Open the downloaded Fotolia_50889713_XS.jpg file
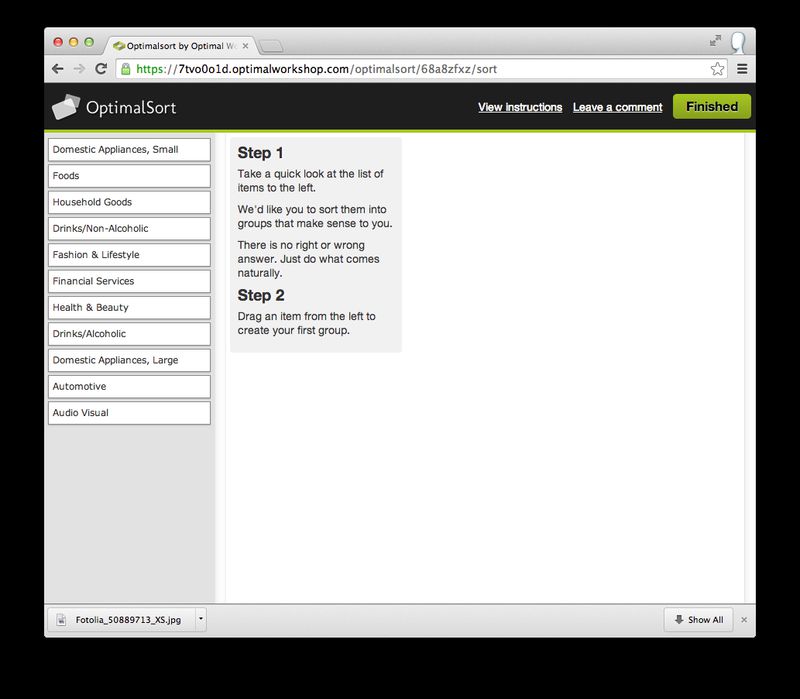 [120, 620]
